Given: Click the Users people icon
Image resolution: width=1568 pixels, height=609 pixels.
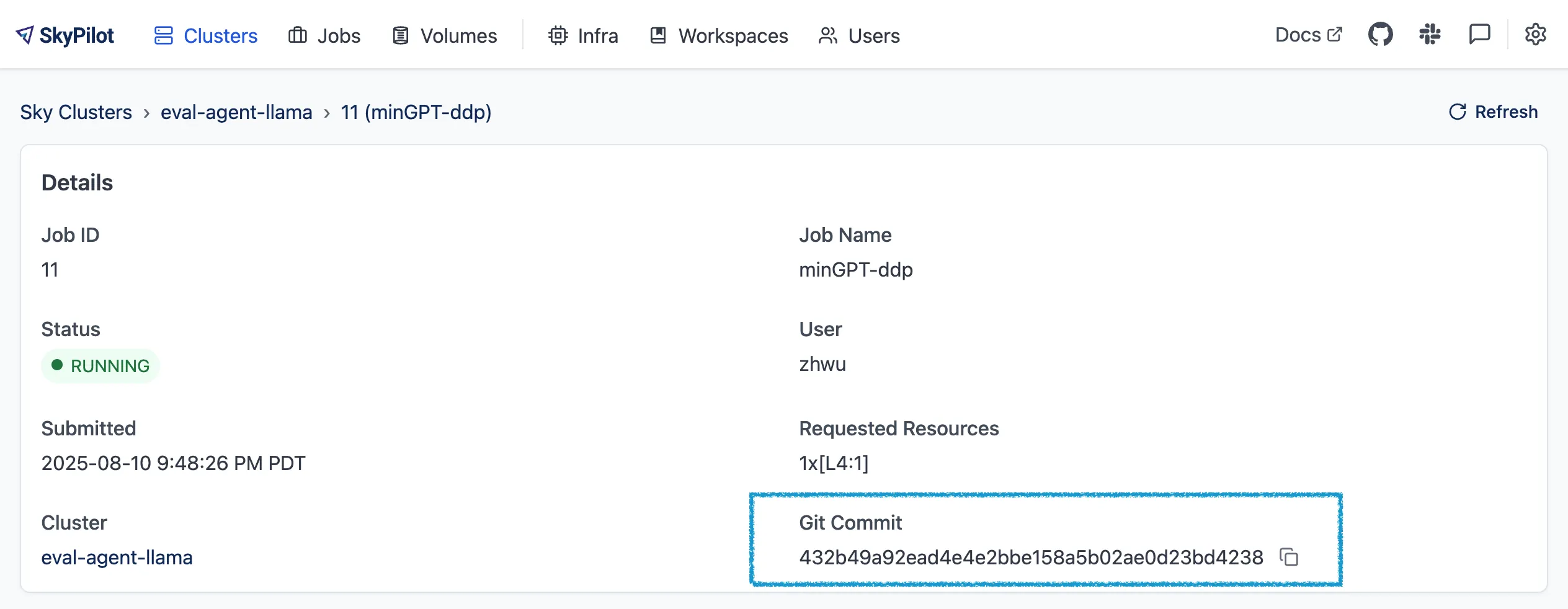Looking at the screenshot, I should [827, 35].
